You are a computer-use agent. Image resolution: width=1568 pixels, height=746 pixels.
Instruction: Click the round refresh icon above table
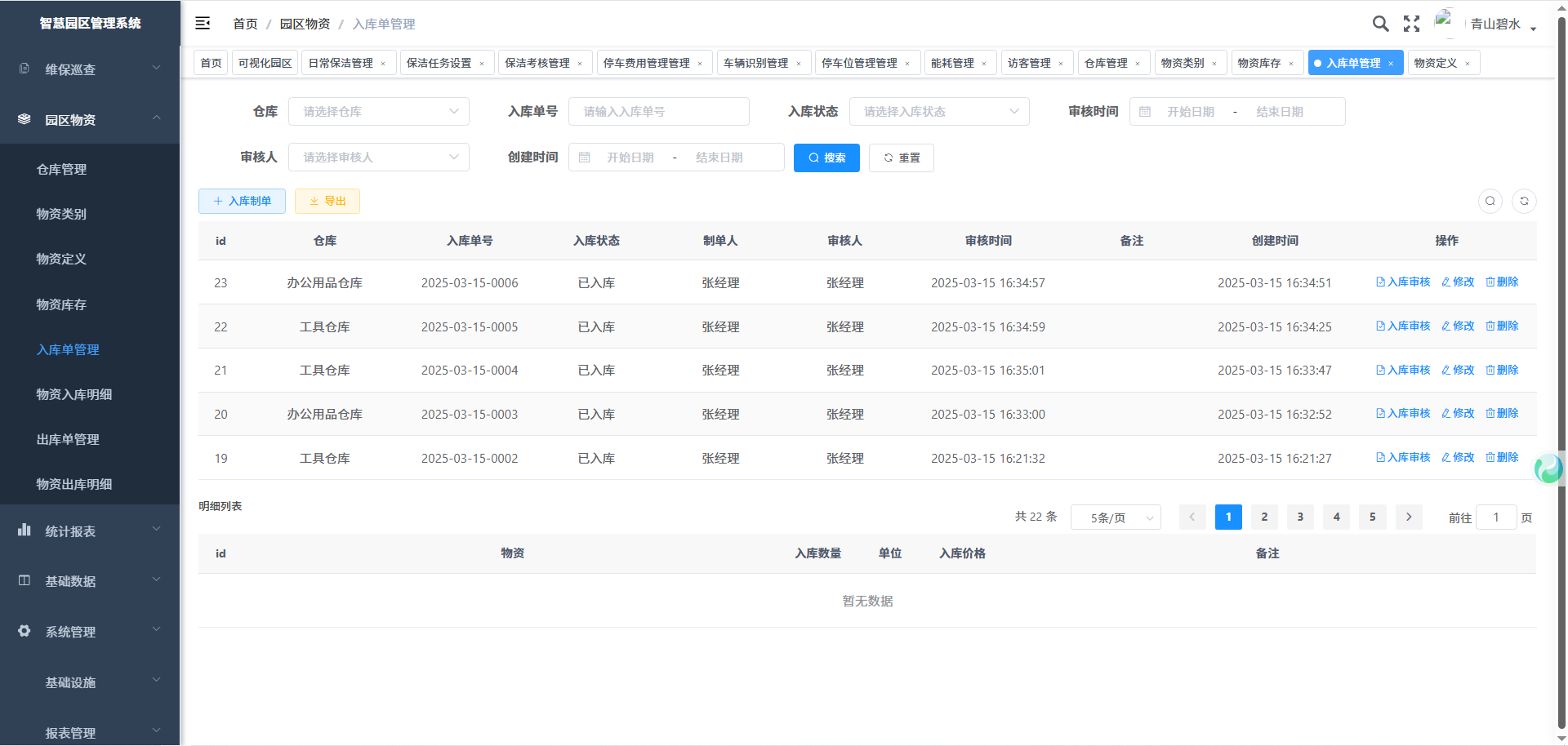point(1524,201)
